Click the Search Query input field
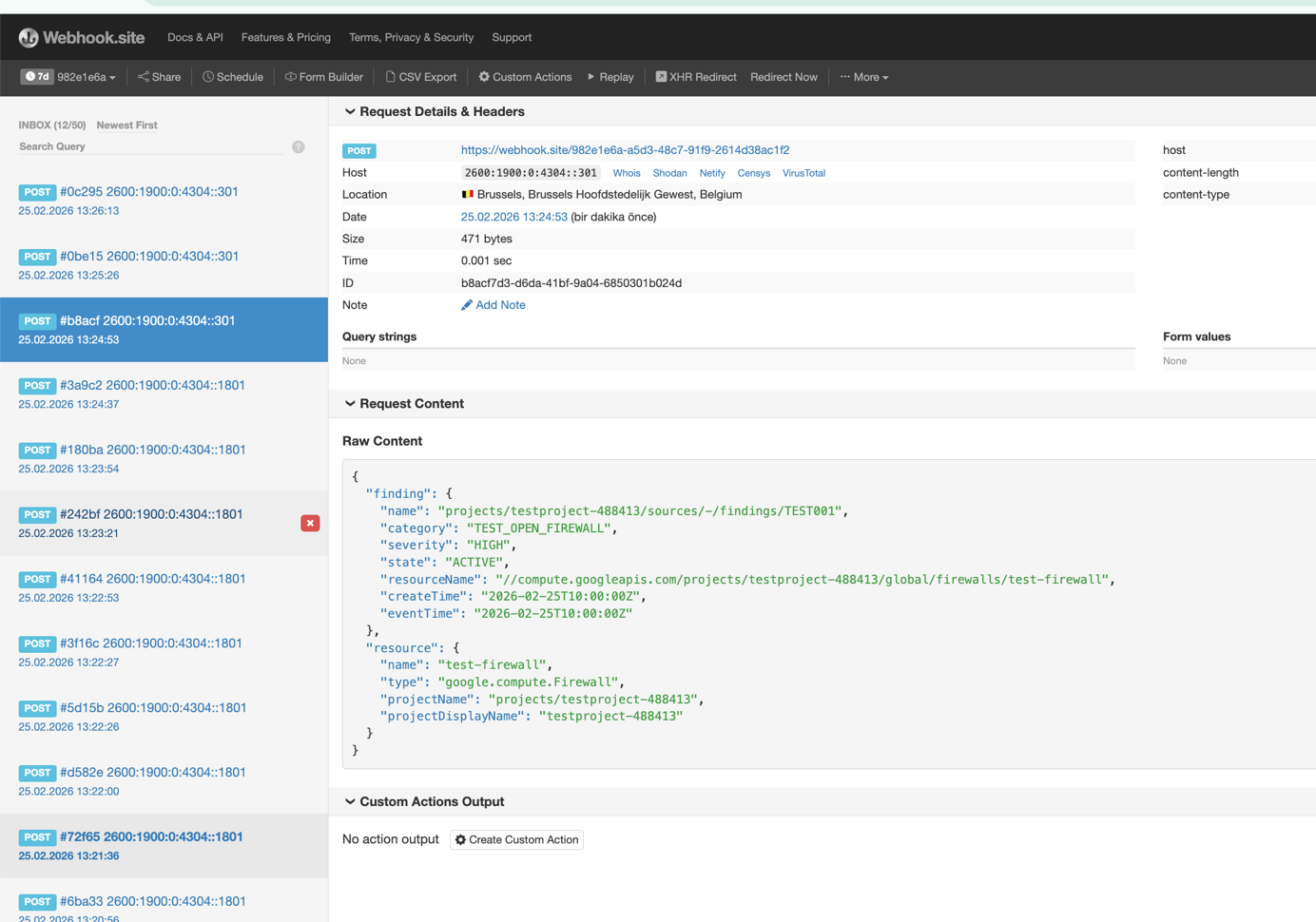 152,147
